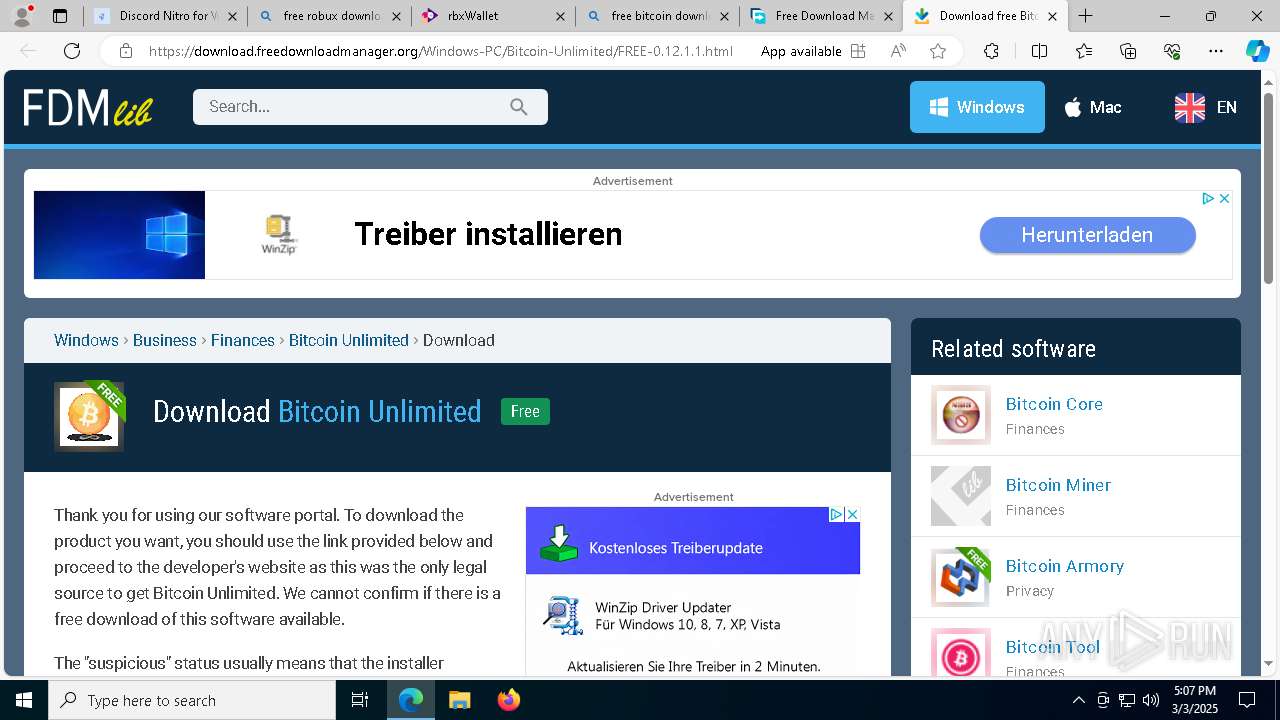Viewport: 1280px width, 720px height.
Task: Go to FDM lib home logo
Action: tap(88, 107)
